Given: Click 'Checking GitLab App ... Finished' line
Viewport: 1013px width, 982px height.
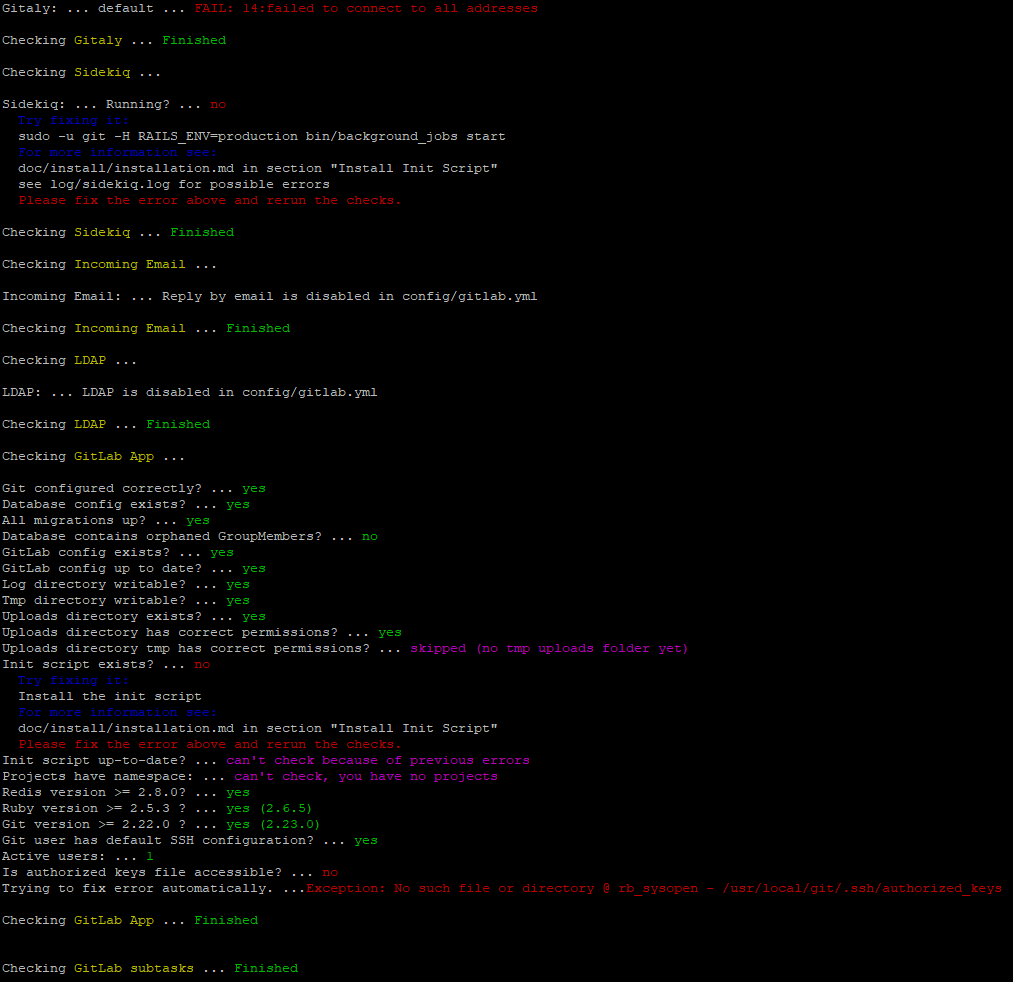Looking at the screenshot, I should (130, 921).
